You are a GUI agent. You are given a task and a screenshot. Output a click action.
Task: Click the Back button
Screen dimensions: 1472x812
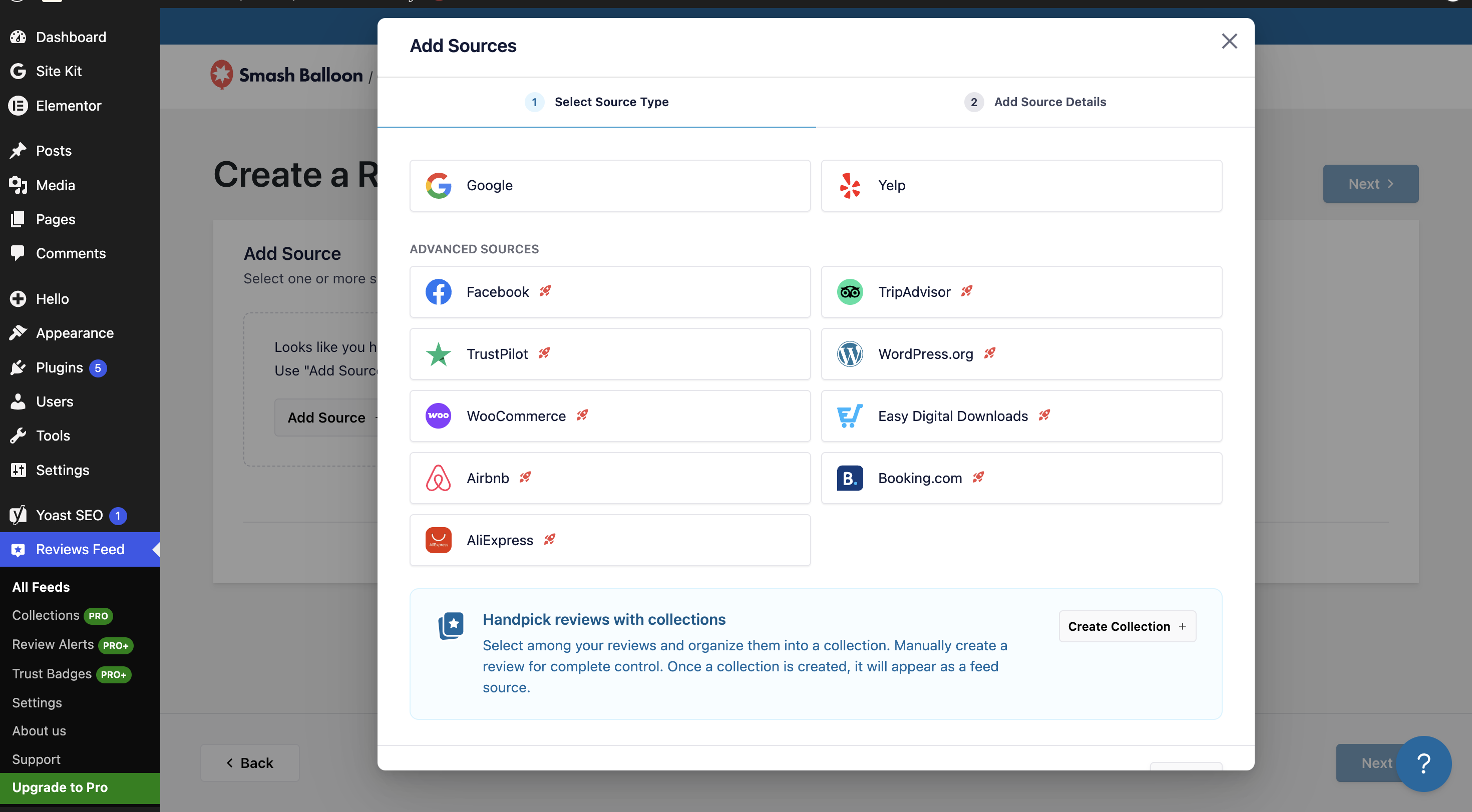pyautogui.click(x=250, y=763)
